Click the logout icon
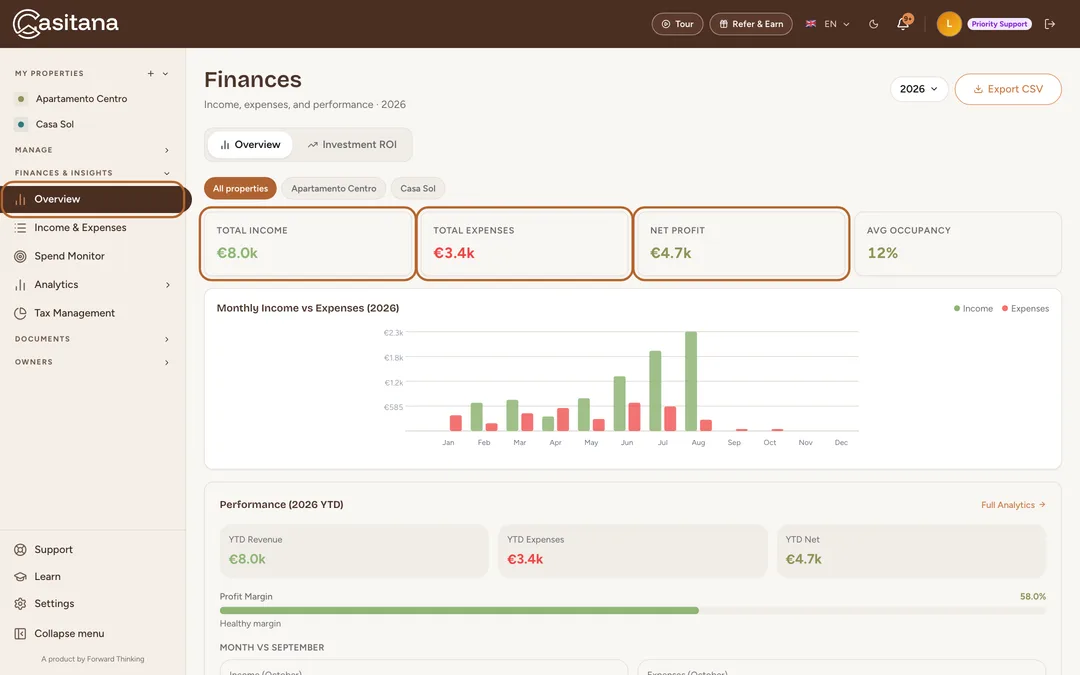This screenshot has height=675, width=1080. tap(1050, 24)
